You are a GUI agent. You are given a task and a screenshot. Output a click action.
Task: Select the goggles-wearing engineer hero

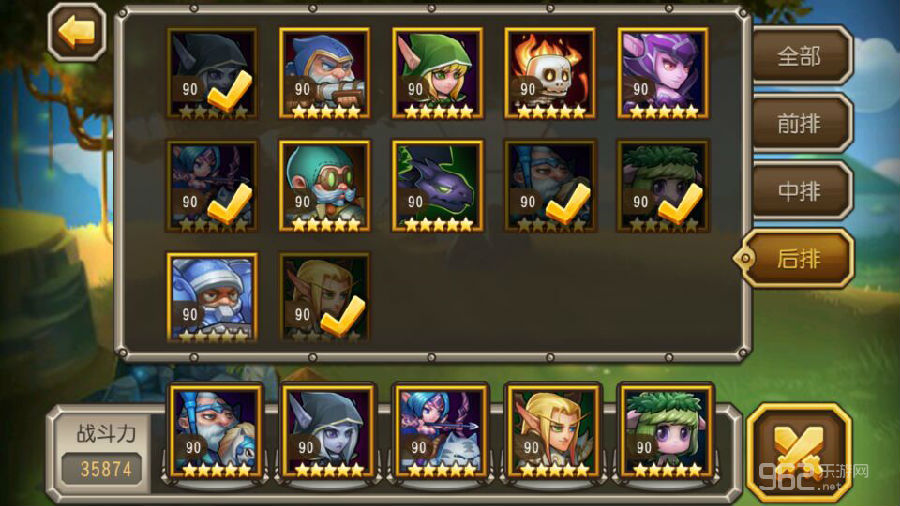pos(324,186)
